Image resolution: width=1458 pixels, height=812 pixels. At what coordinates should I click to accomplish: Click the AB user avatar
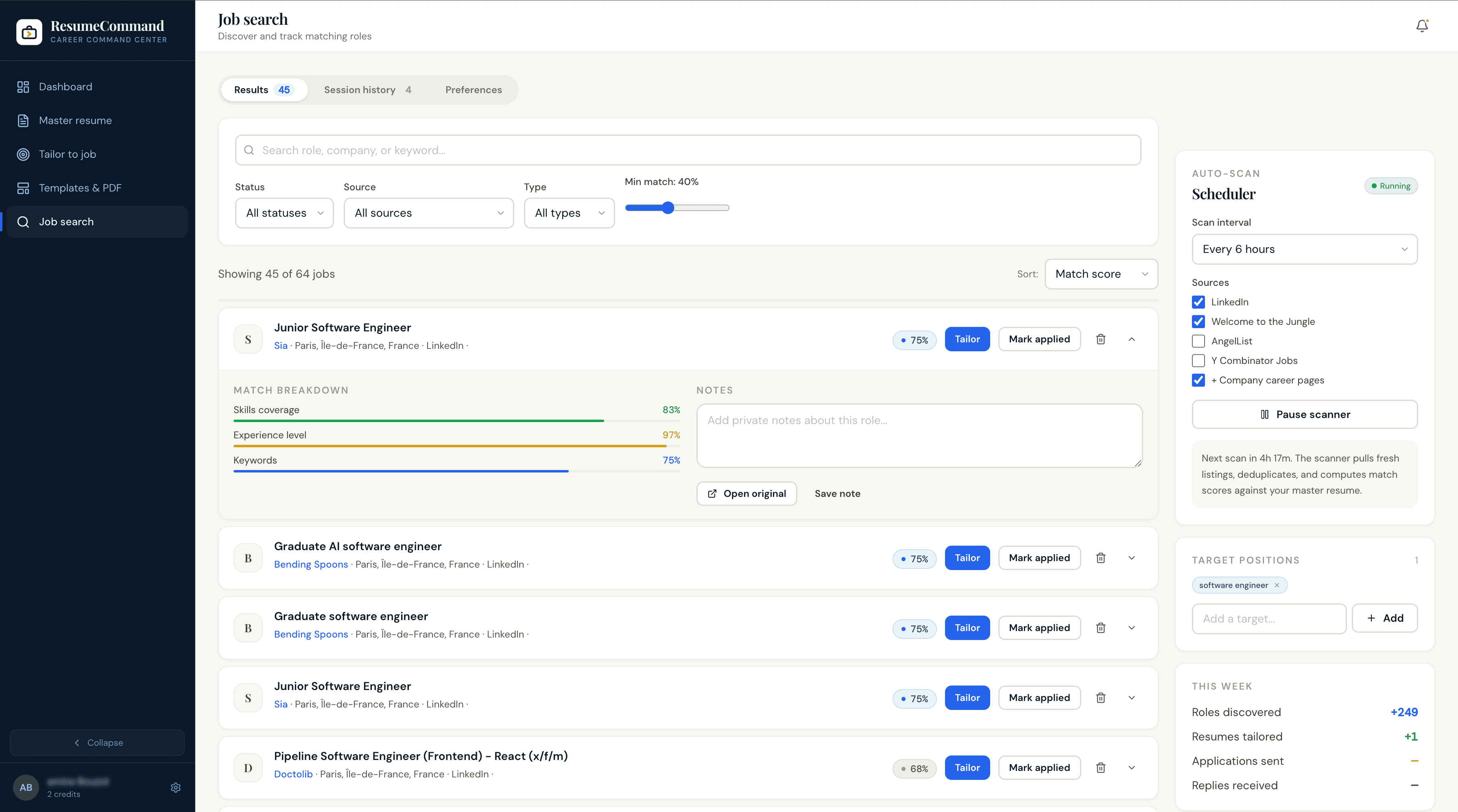coord(26,787)
